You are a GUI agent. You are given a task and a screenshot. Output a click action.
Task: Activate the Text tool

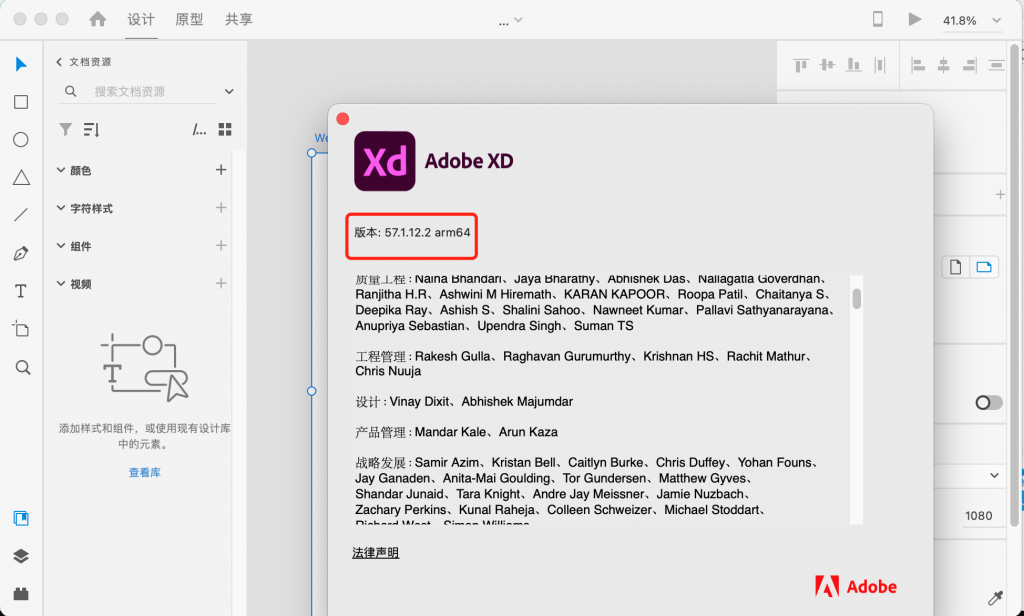click(20, 292)
